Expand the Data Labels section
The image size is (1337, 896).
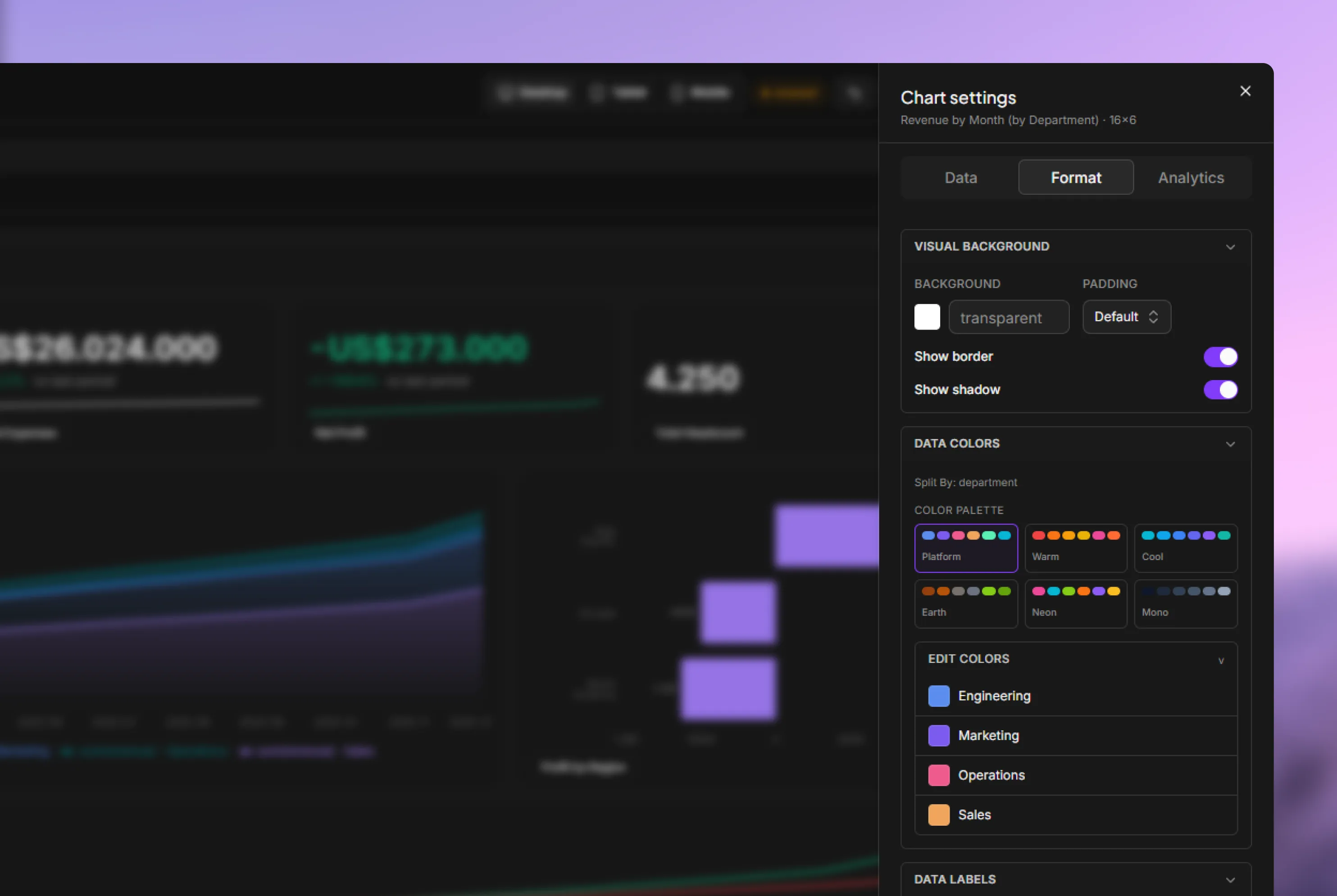(x=1230, y=880)
